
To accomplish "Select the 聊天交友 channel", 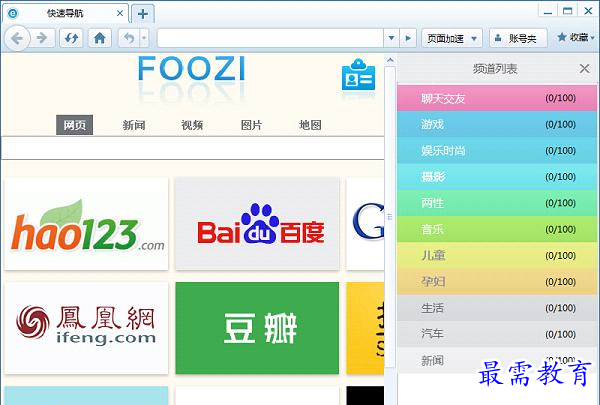I will tap(497, 98).
